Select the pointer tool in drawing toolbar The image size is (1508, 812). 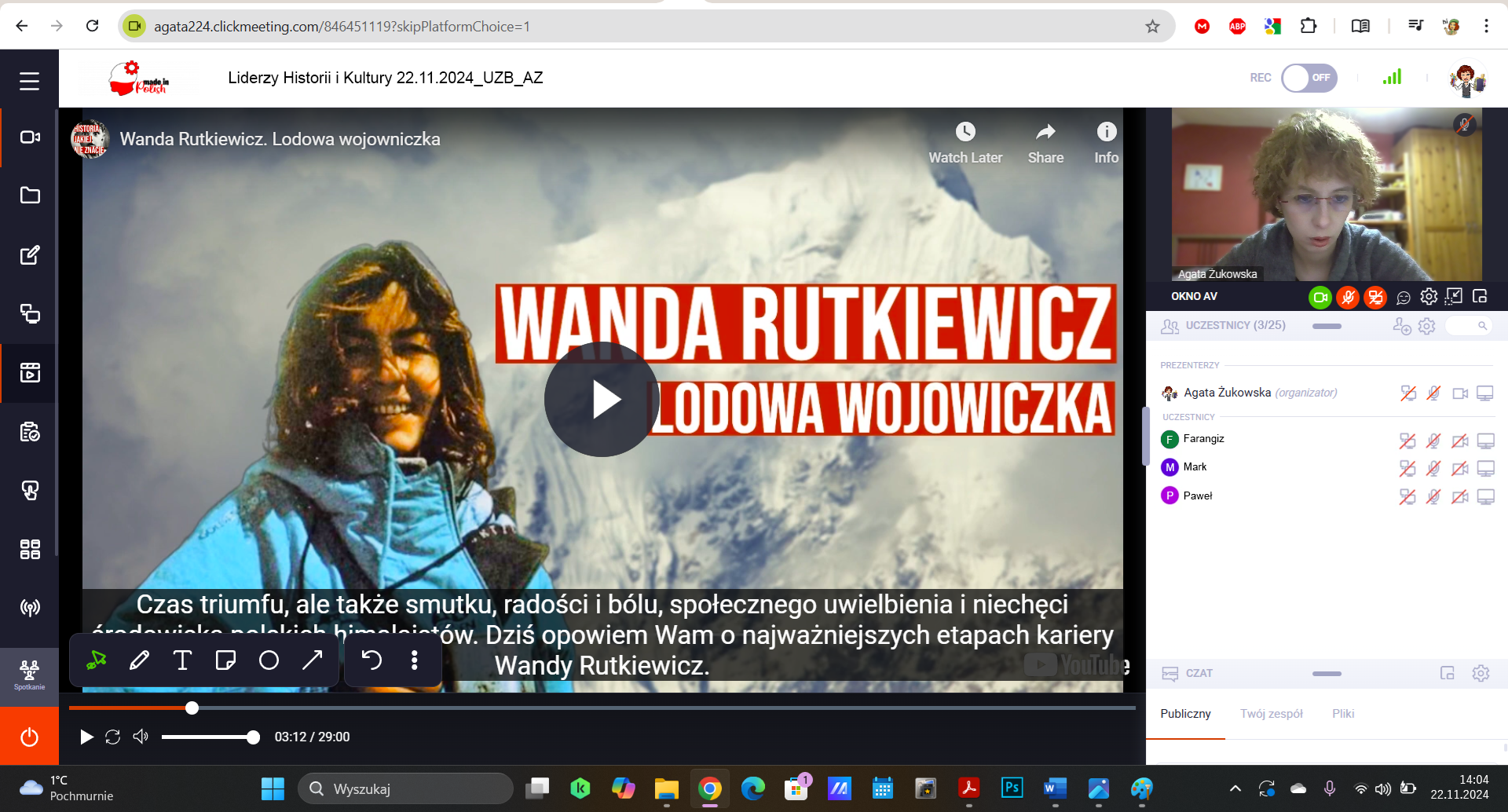coord(97,660)
